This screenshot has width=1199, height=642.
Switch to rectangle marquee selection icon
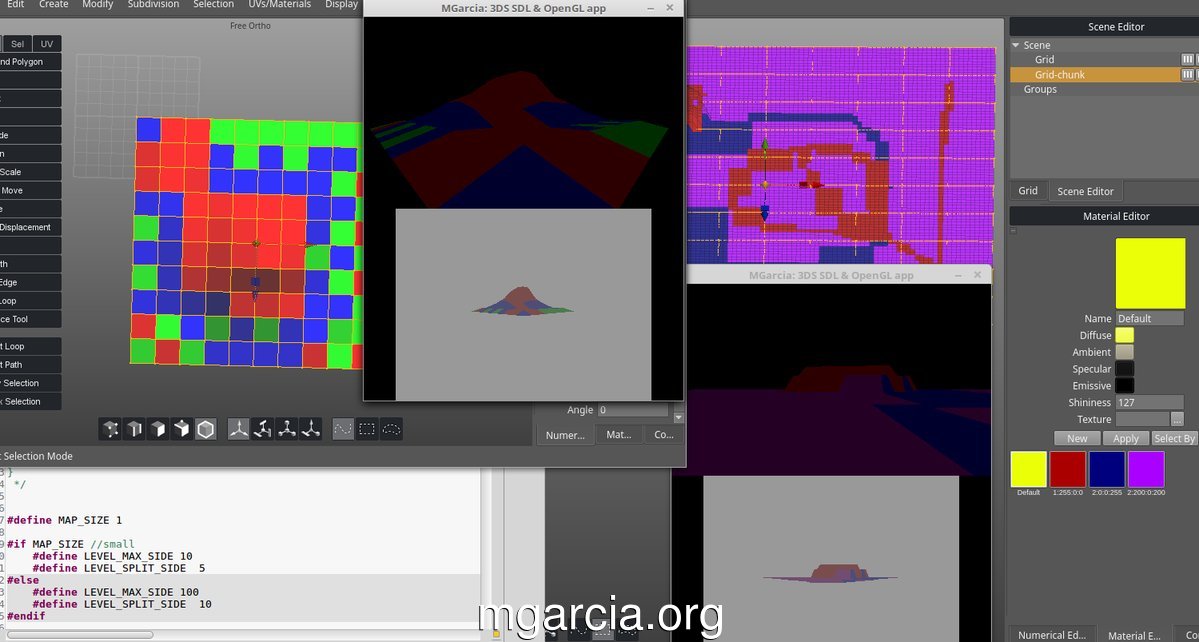[x=367, y=430]
